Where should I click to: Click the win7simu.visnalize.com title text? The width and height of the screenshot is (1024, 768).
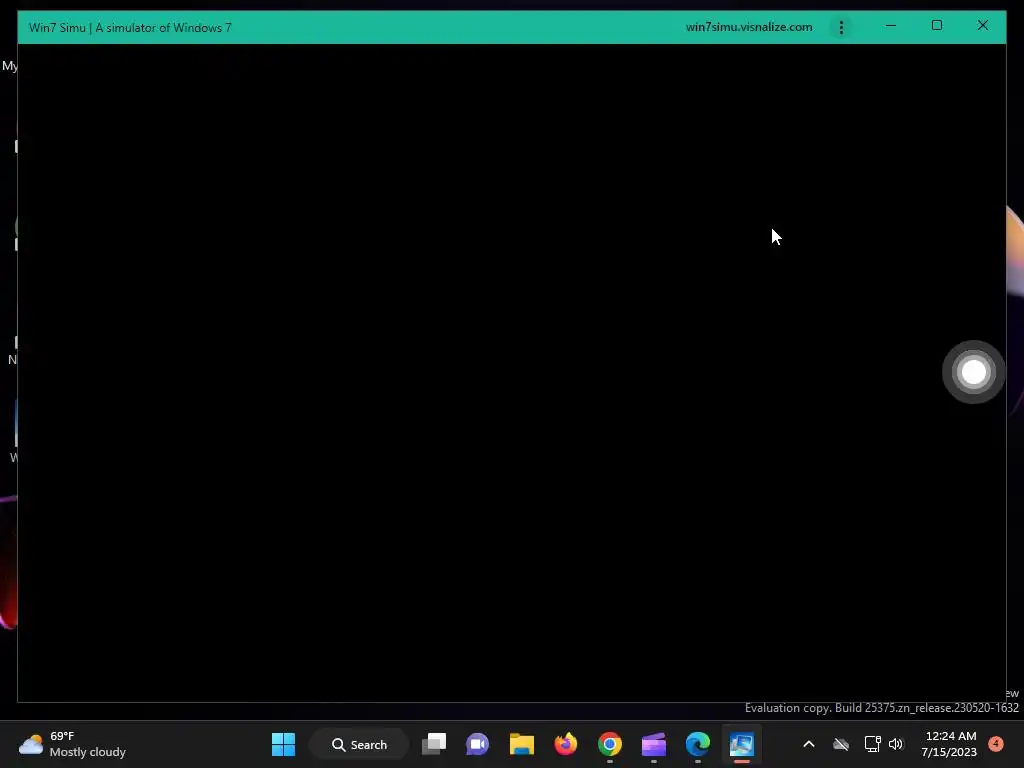(x=749, y=27)
